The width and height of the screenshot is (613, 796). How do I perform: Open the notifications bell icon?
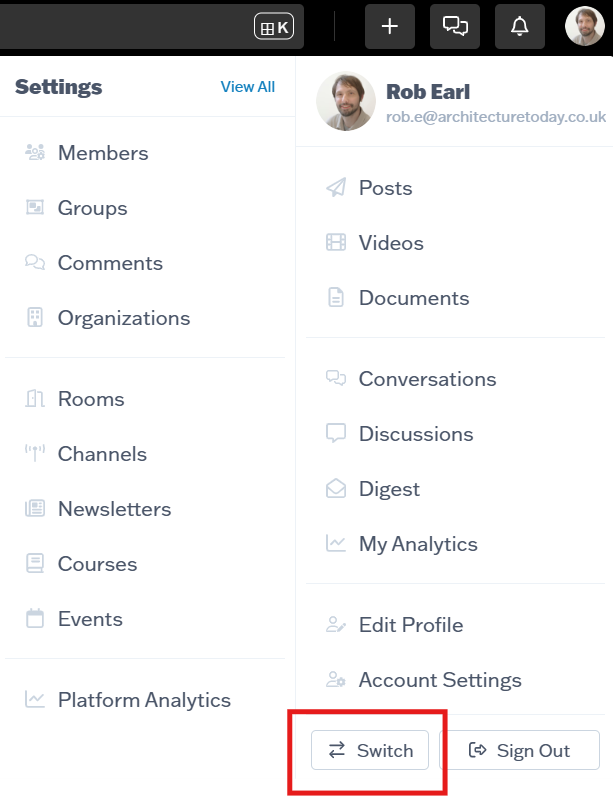coord(520,27)
